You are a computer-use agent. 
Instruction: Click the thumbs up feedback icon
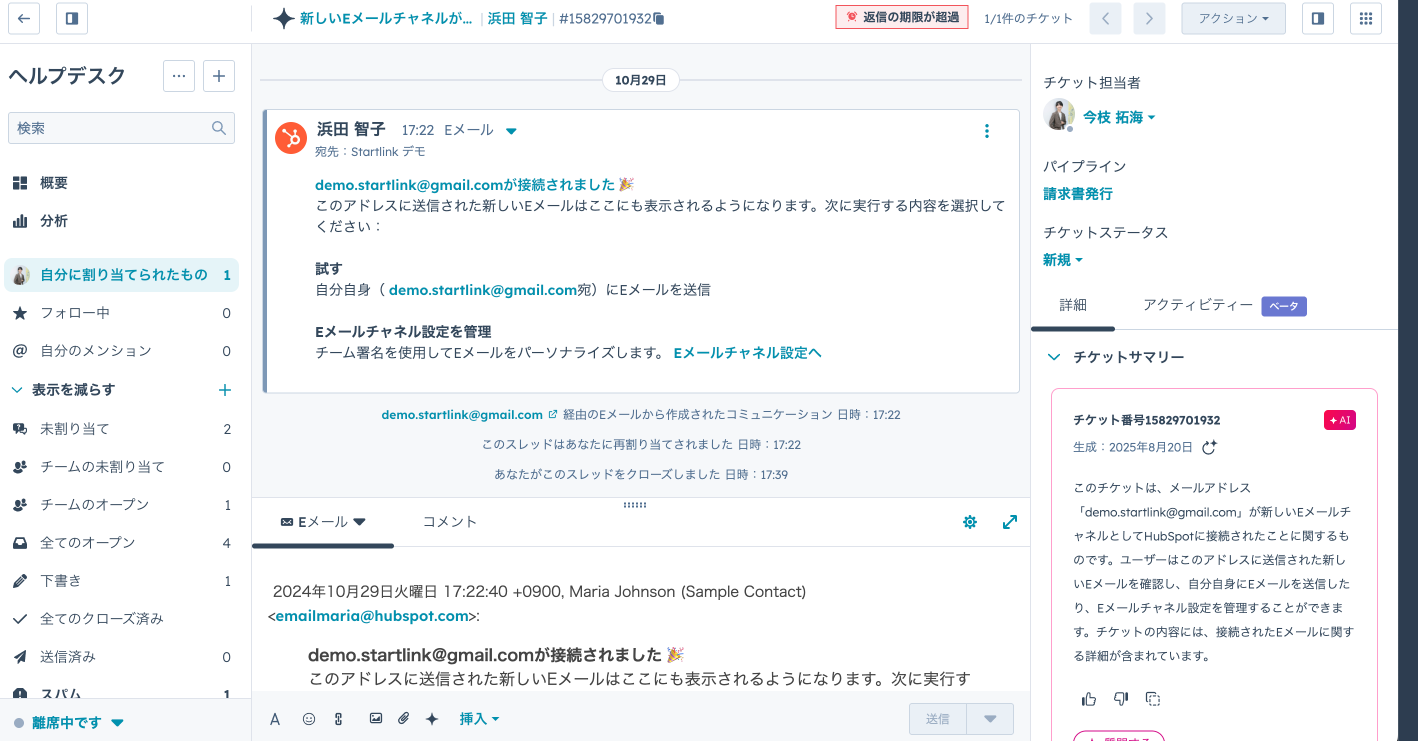point(1089,698)
